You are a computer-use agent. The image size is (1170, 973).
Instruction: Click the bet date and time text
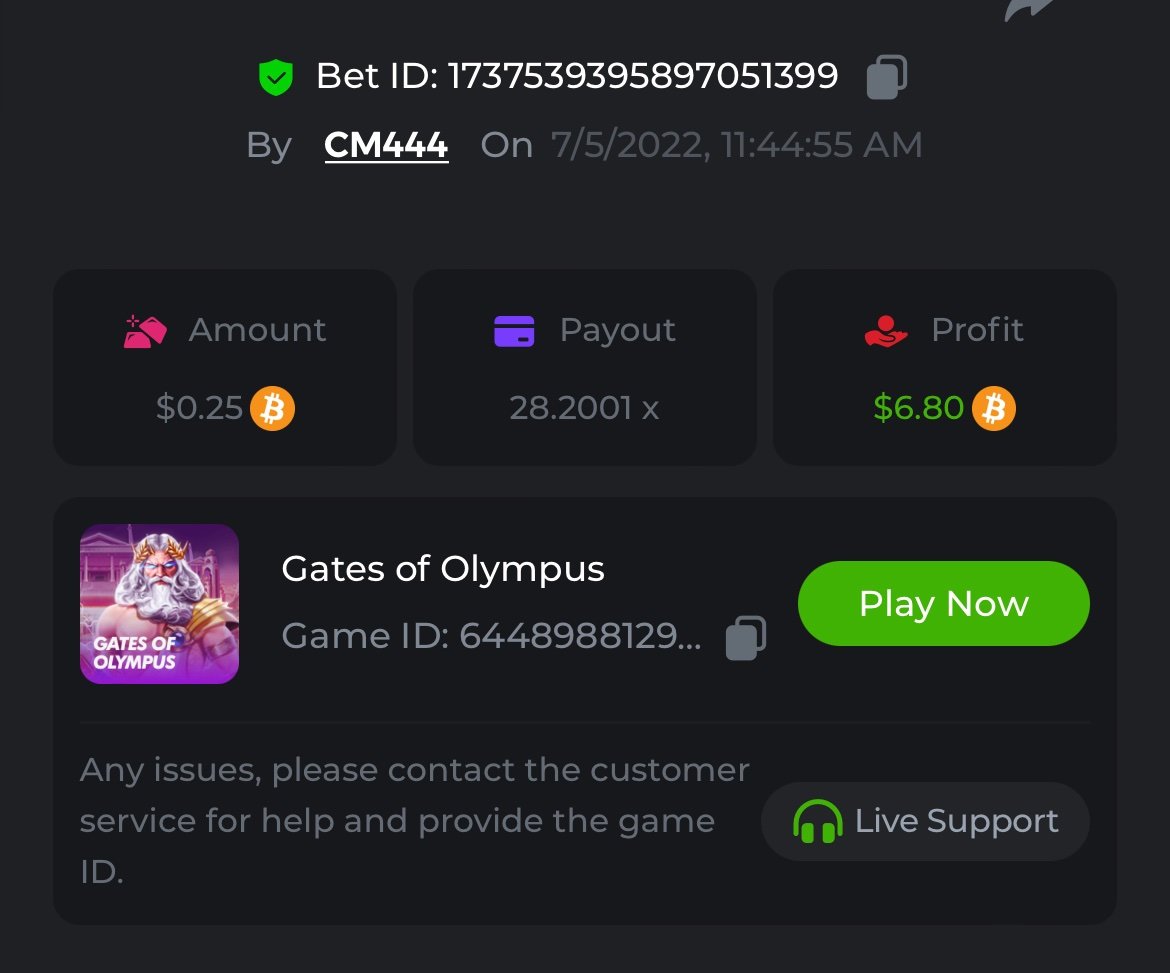[736, 146]
